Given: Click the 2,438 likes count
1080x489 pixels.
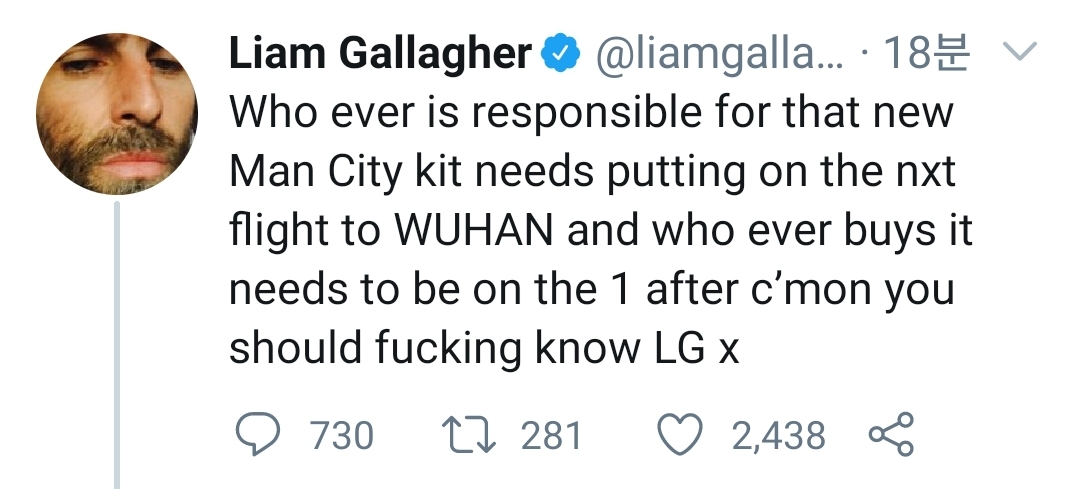Looking at the screenshot, I should click(778, 436).
